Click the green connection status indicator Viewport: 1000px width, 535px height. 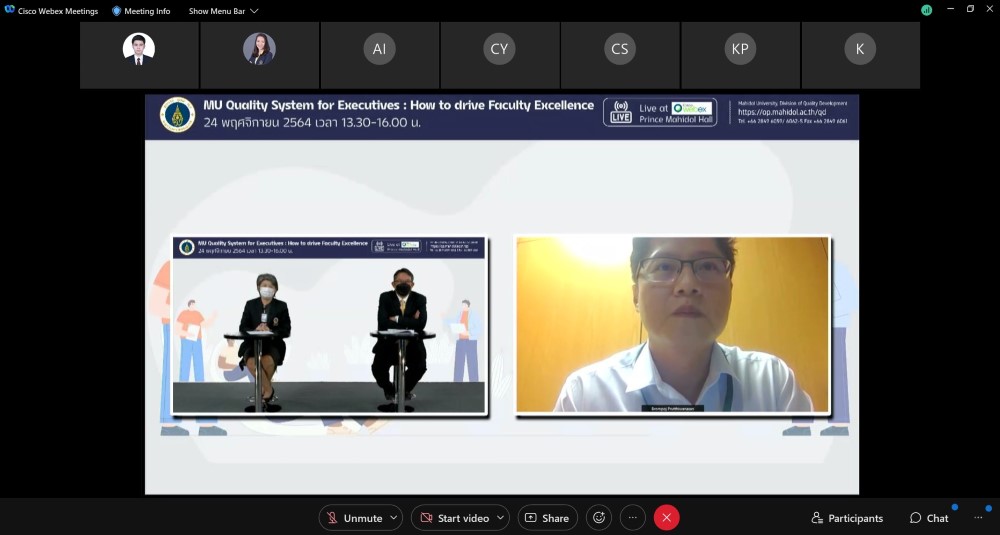[x=927, y=10]
